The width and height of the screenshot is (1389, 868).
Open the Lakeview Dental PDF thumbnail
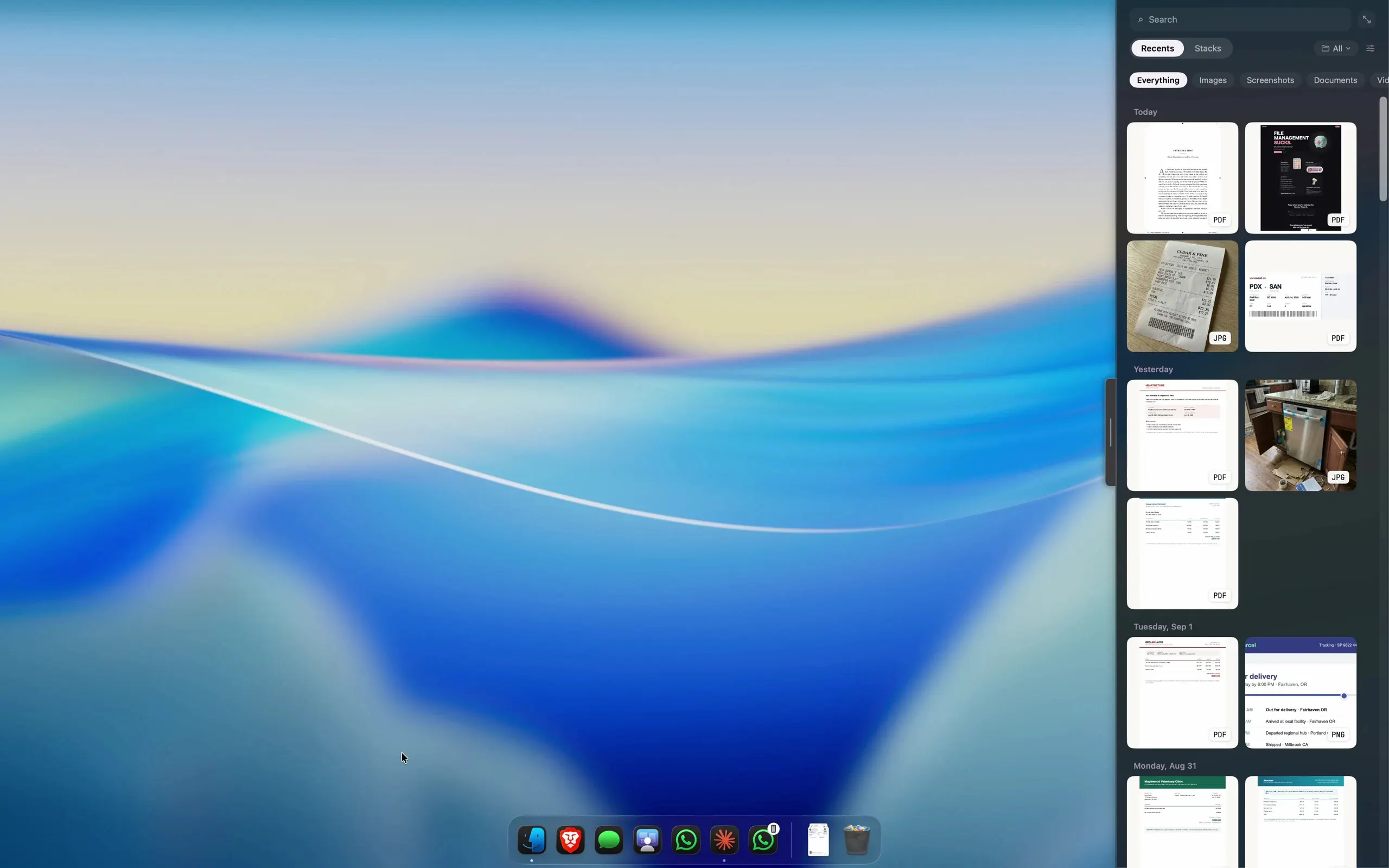coord(1182,553)
